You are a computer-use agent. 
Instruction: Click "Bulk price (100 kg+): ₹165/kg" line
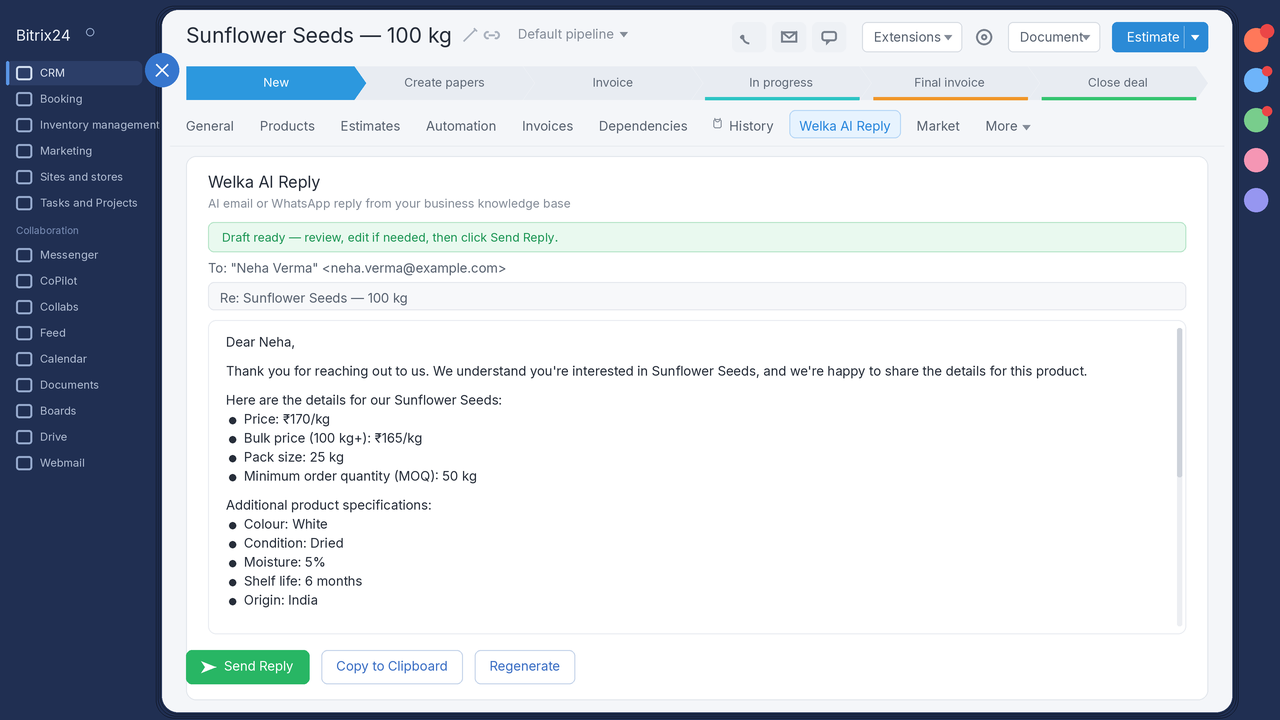(333, 438)
